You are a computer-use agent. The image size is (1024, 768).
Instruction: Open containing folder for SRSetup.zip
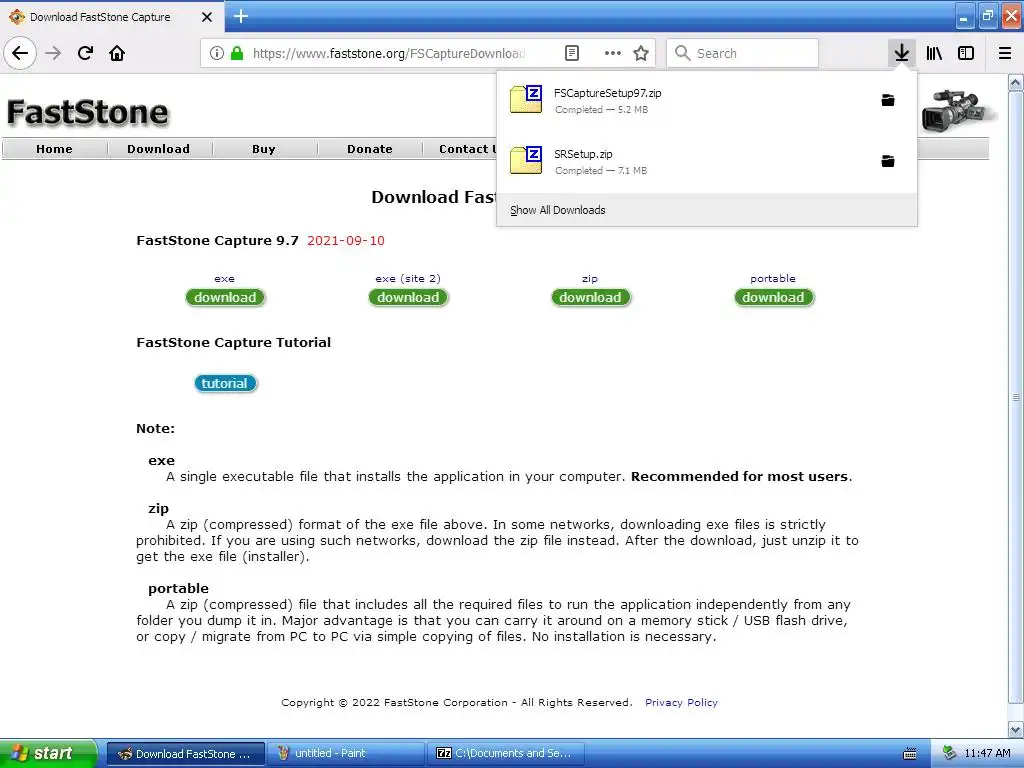(888, 161)
